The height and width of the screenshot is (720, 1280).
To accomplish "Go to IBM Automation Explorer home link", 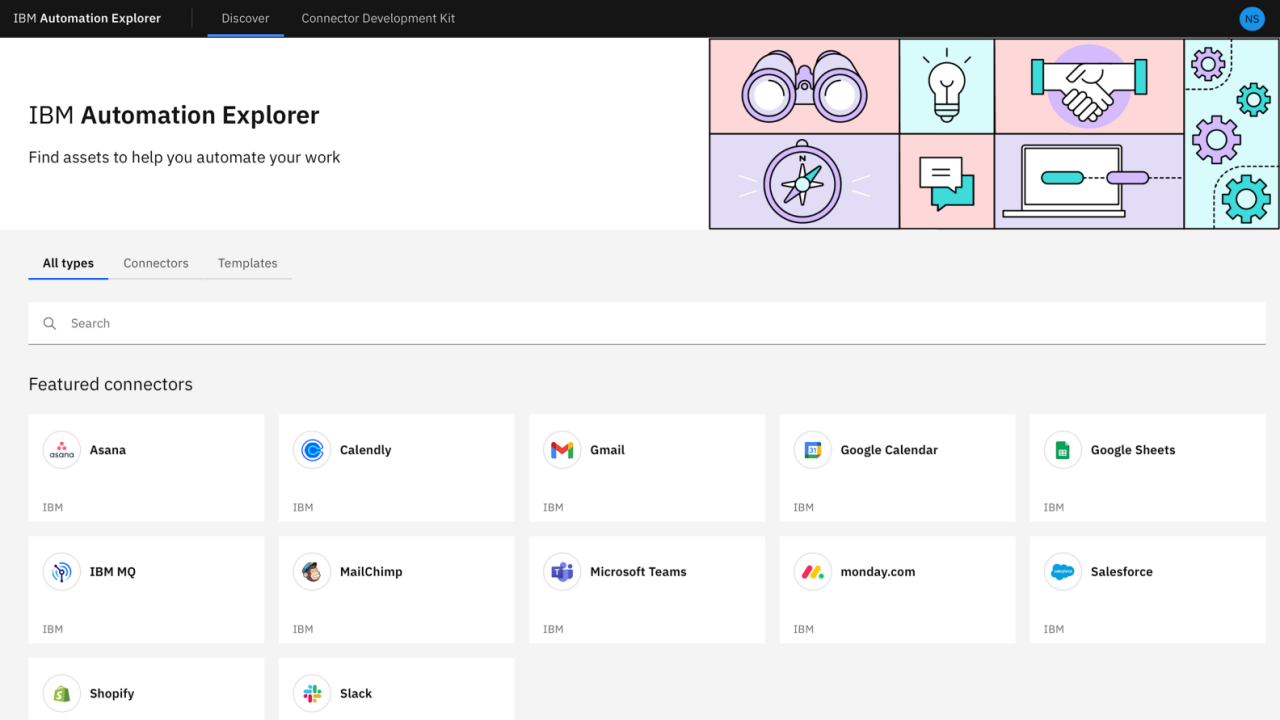I will click(x=87, y=18).
